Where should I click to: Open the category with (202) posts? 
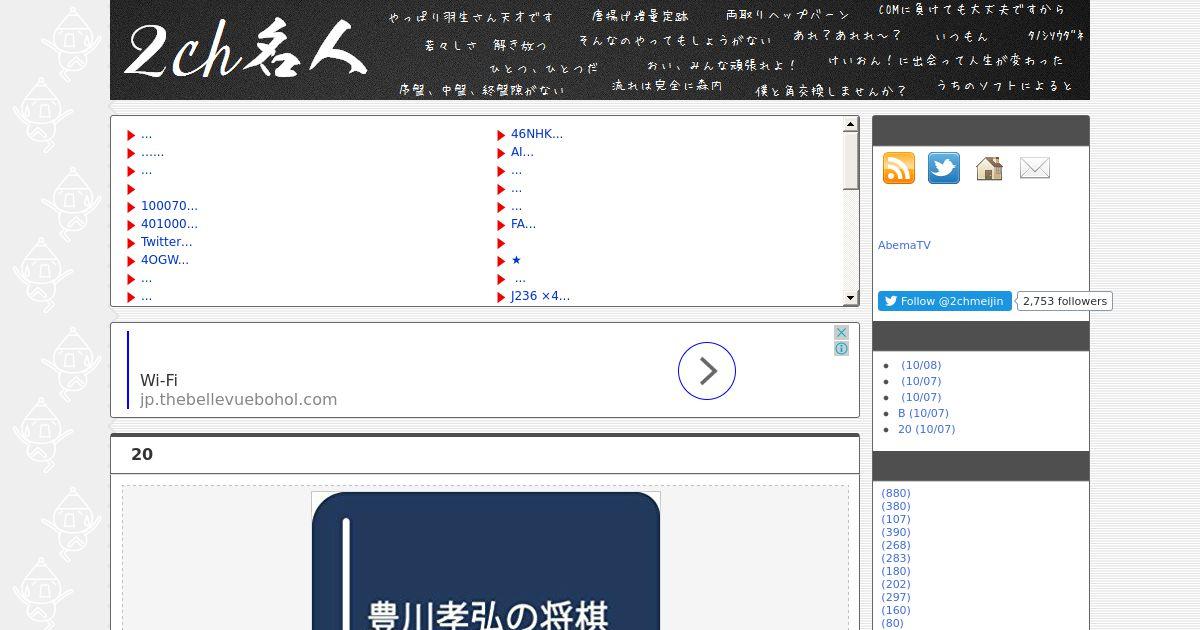click(896, 584)
